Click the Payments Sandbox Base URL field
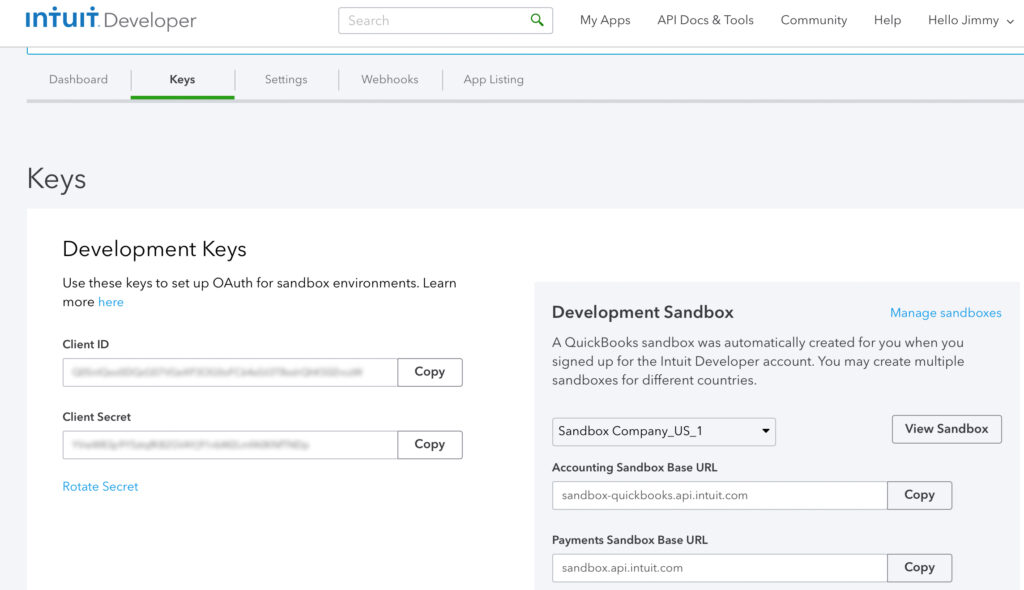The width and height of the screenshot is (1024, 590). 720,568
